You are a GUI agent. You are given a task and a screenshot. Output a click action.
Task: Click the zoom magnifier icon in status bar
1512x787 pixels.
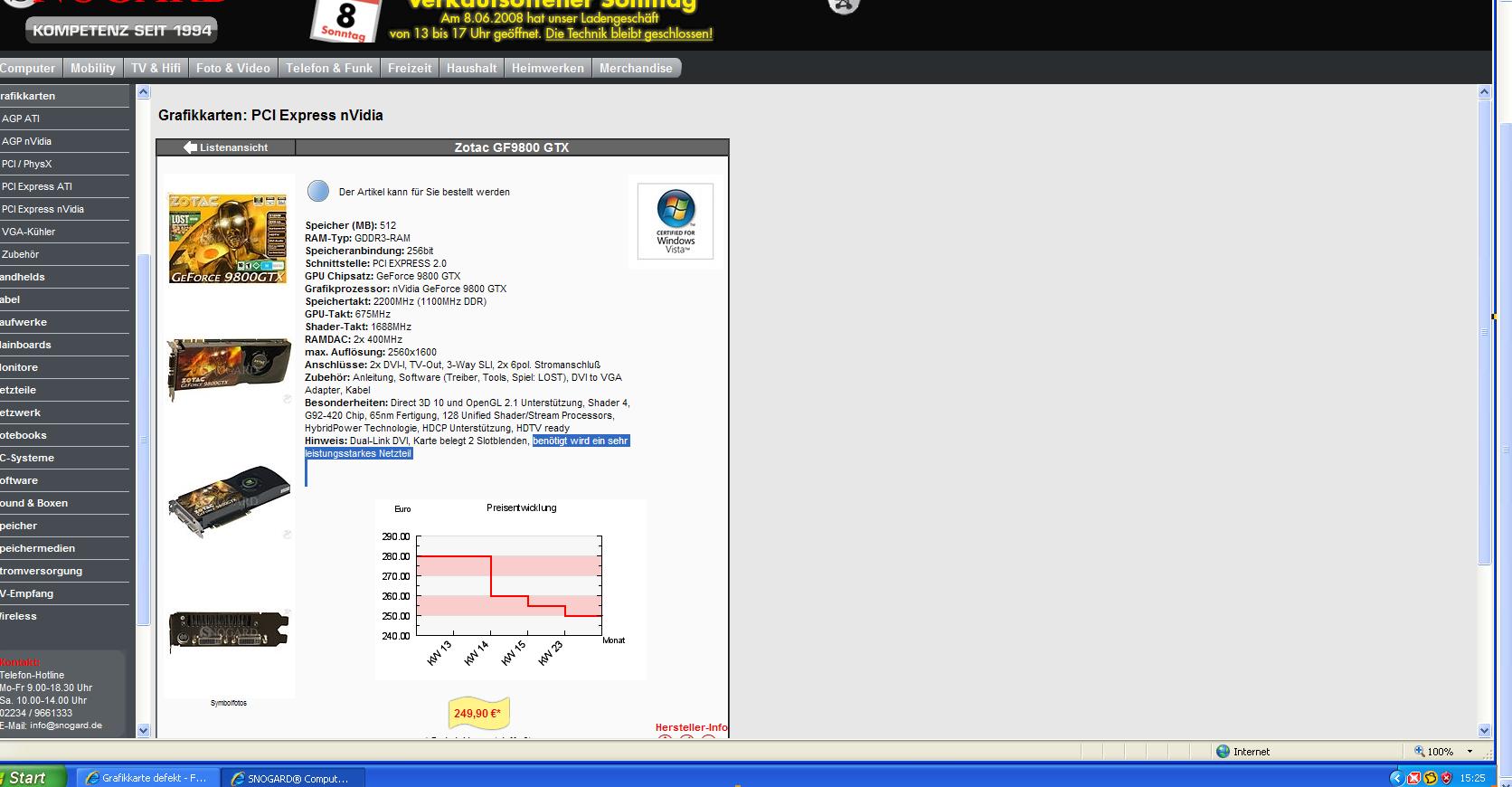tap(1420, 752)
